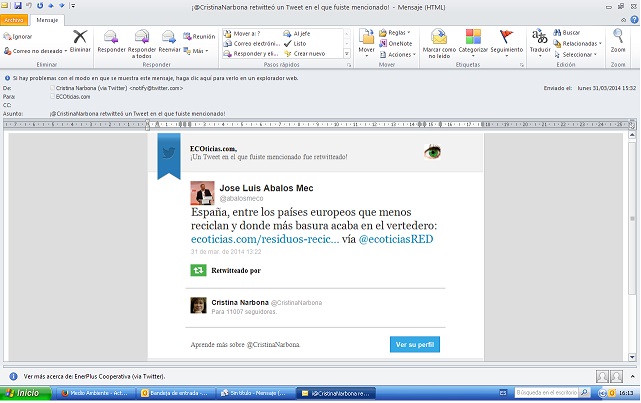The width and height of the screenshot is (641, 403).
Task: Send the message to OneNote
Action: point(395,43)
